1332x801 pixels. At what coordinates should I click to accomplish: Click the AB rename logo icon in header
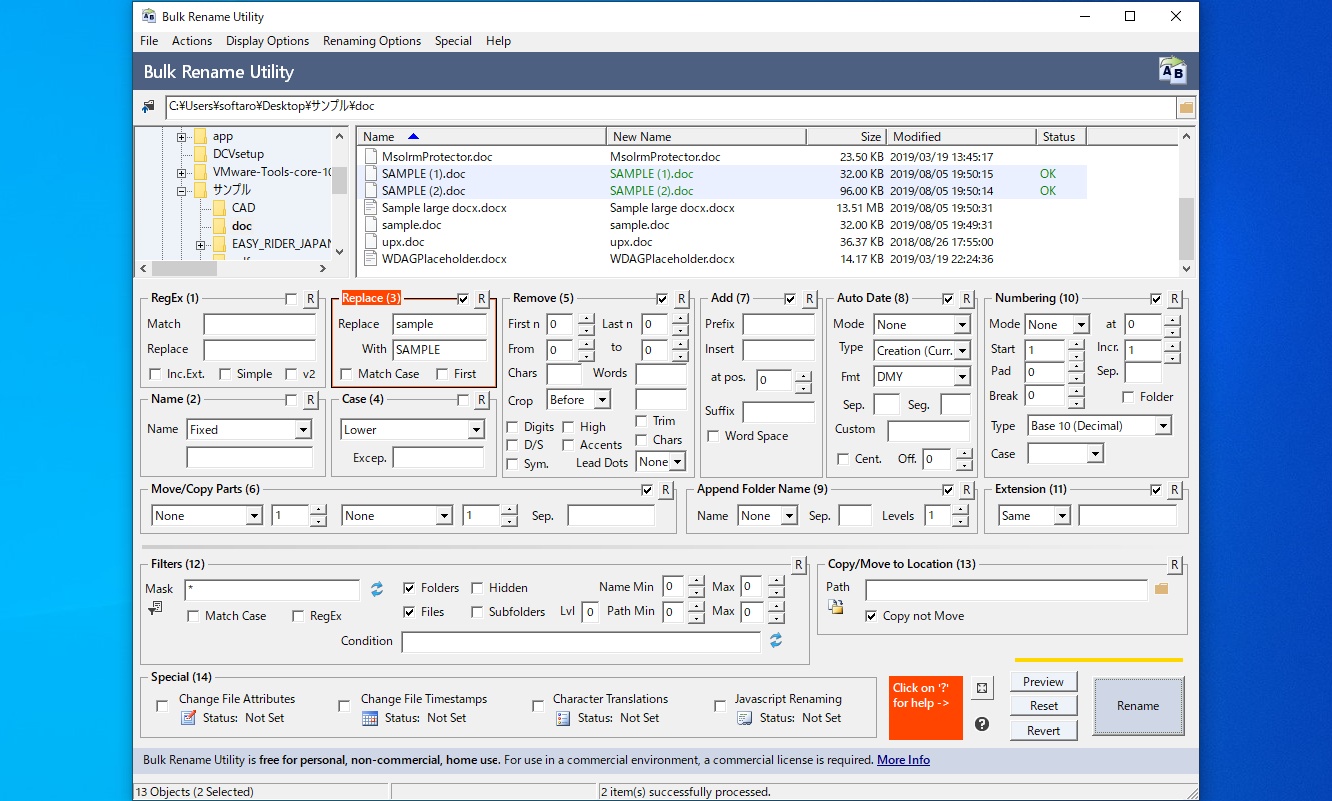1172,71
